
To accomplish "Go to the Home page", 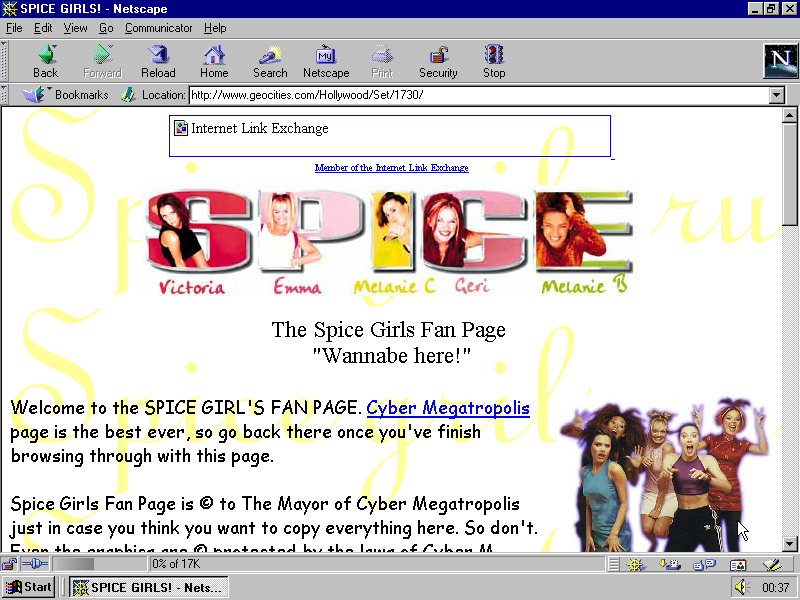I will coord(214,61).
